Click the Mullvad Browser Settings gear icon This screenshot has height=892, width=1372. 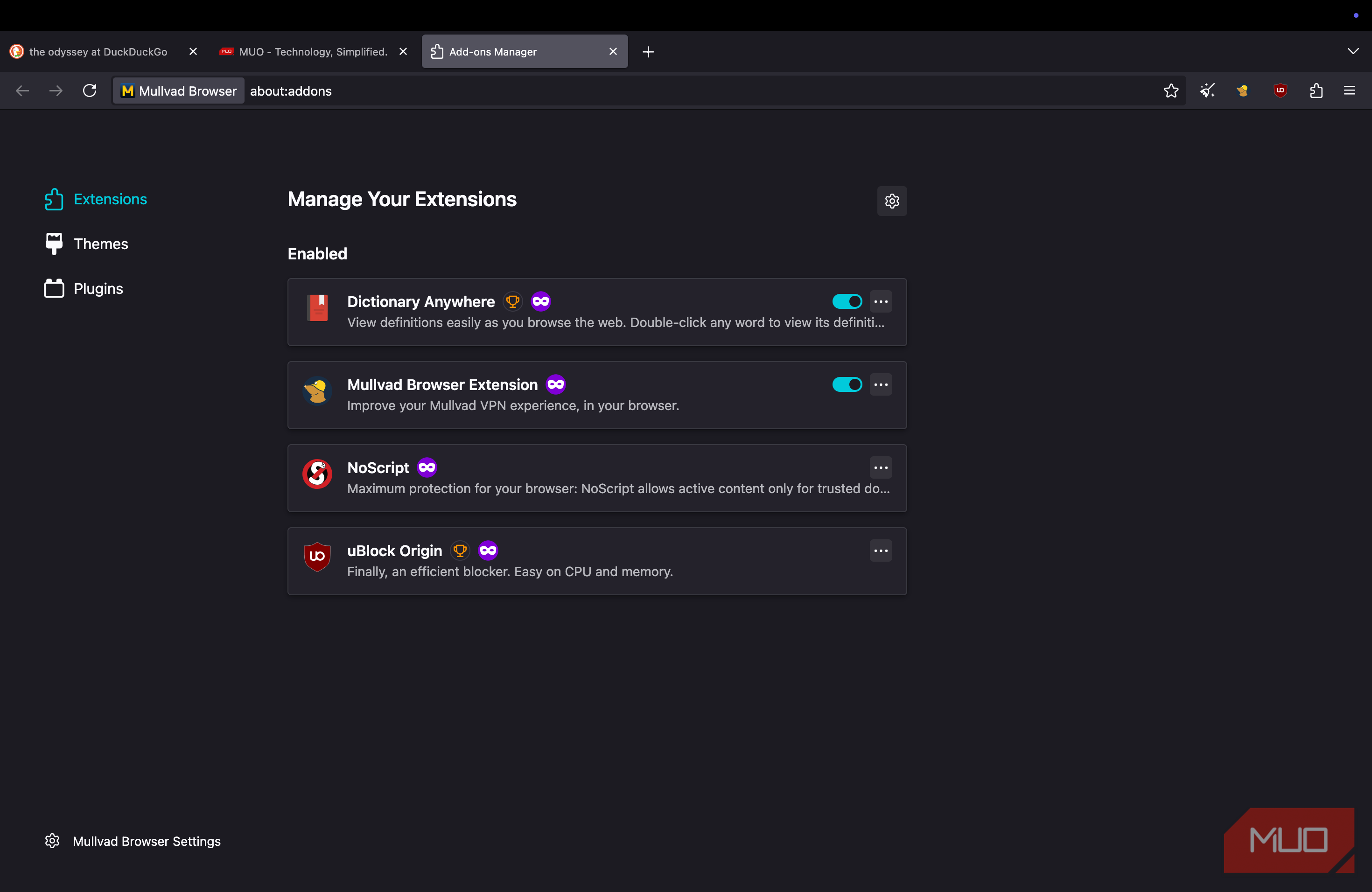pyautogui.click(x=52, y=841)
